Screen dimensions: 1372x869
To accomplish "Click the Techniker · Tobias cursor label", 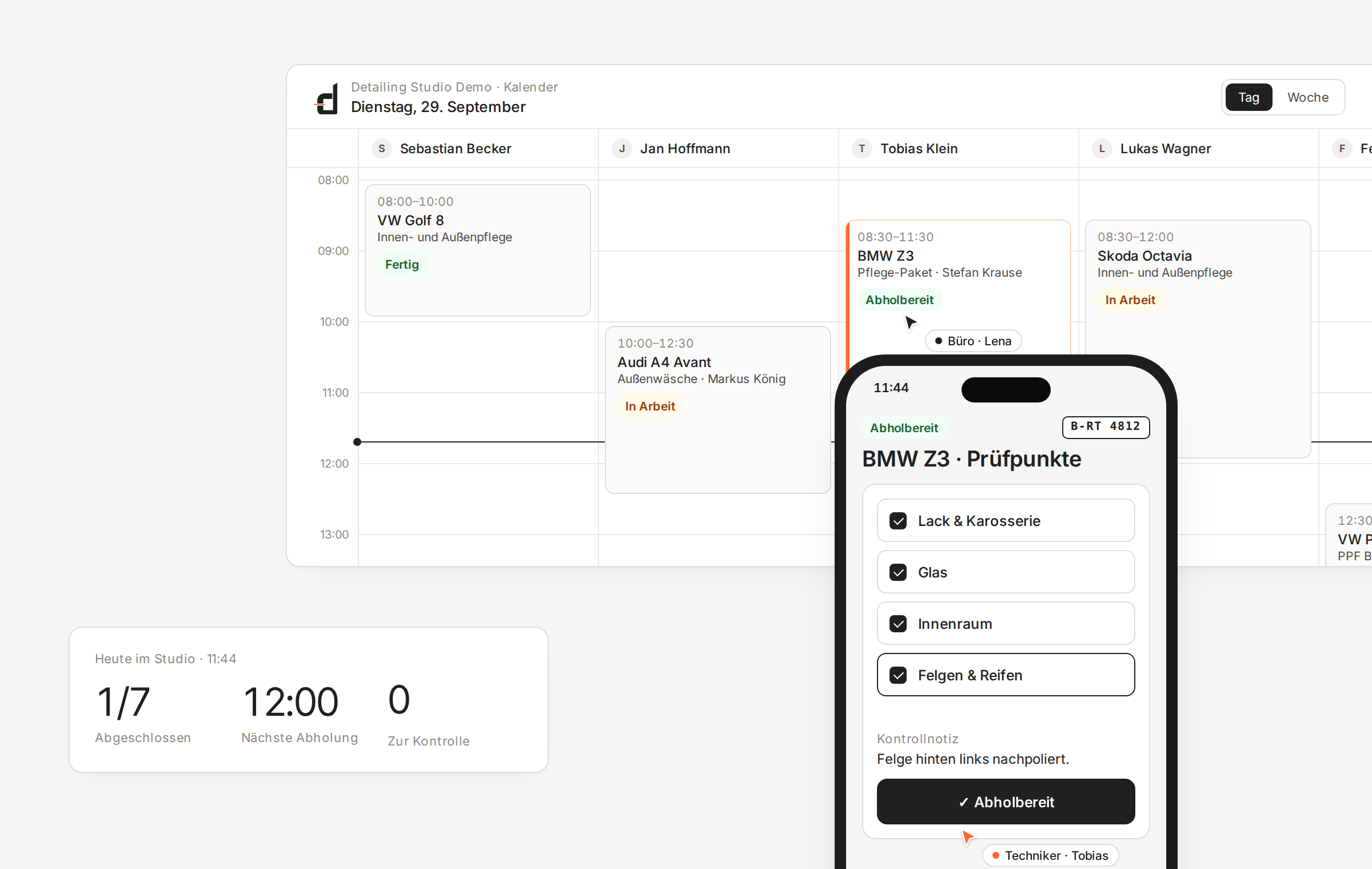I will point(1050,855).
